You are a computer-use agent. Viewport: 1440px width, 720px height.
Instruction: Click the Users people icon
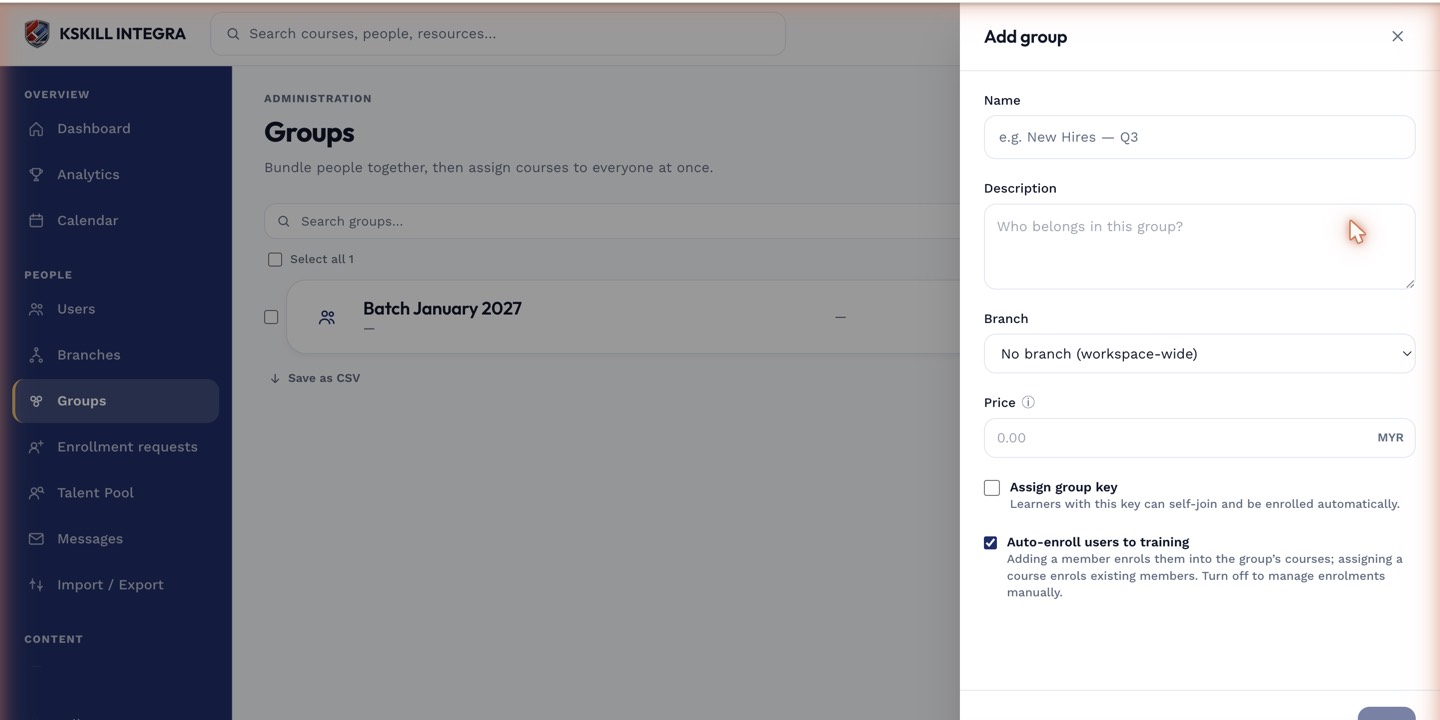pyautogui.click(x=36, y=309)
